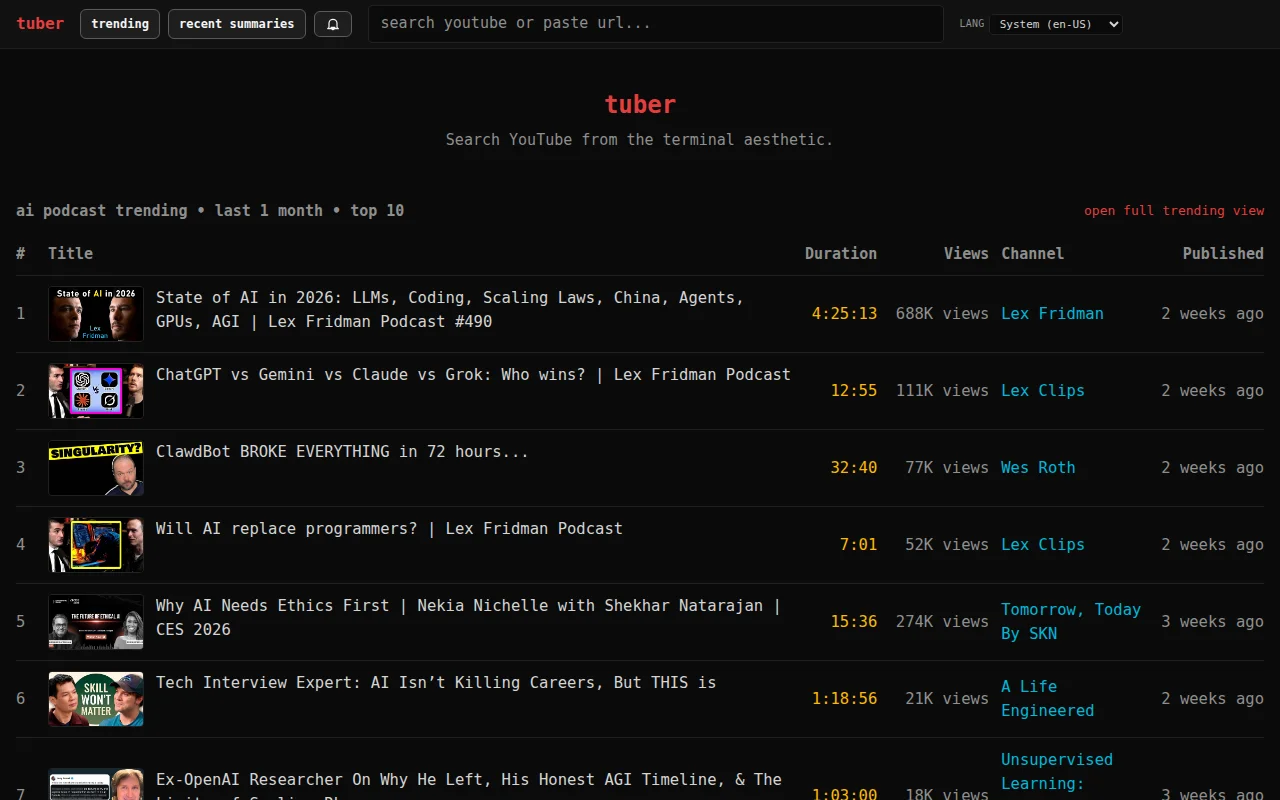Screen dimensions: 1280x800
Task: Click the tuber logo in the header
Action: point(40,23)
